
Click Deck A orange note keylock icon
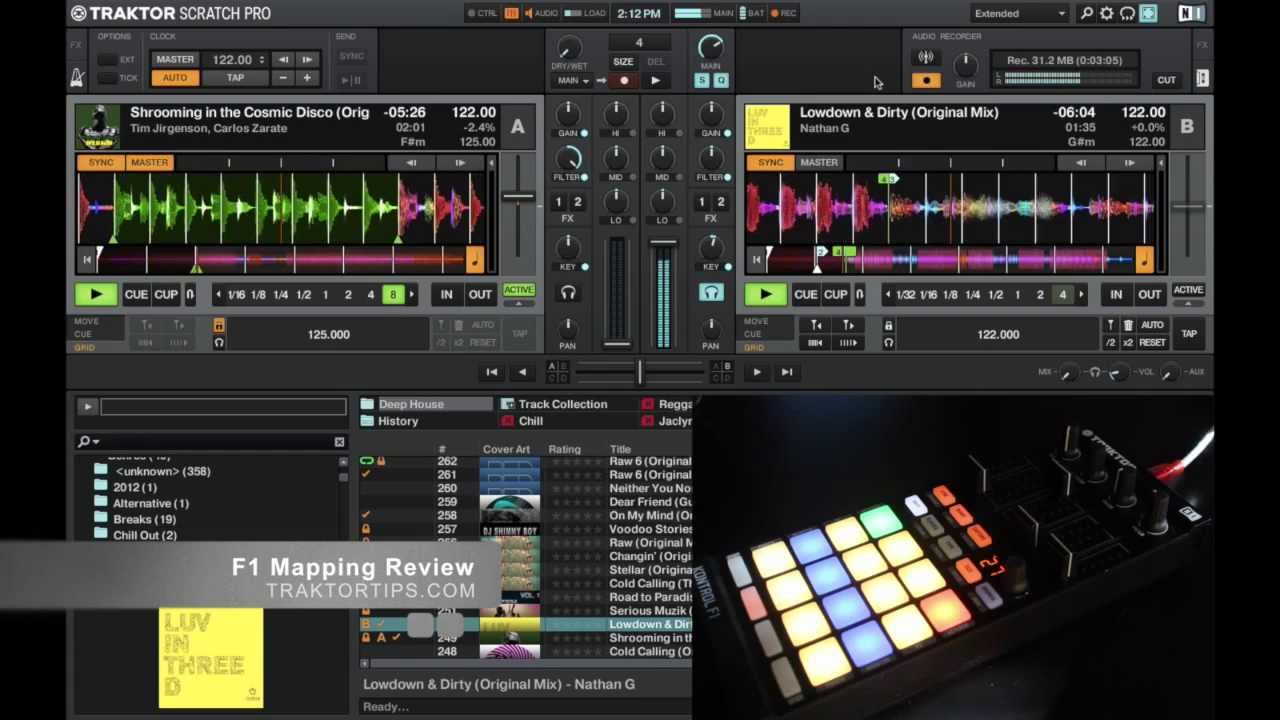point(475,260)
